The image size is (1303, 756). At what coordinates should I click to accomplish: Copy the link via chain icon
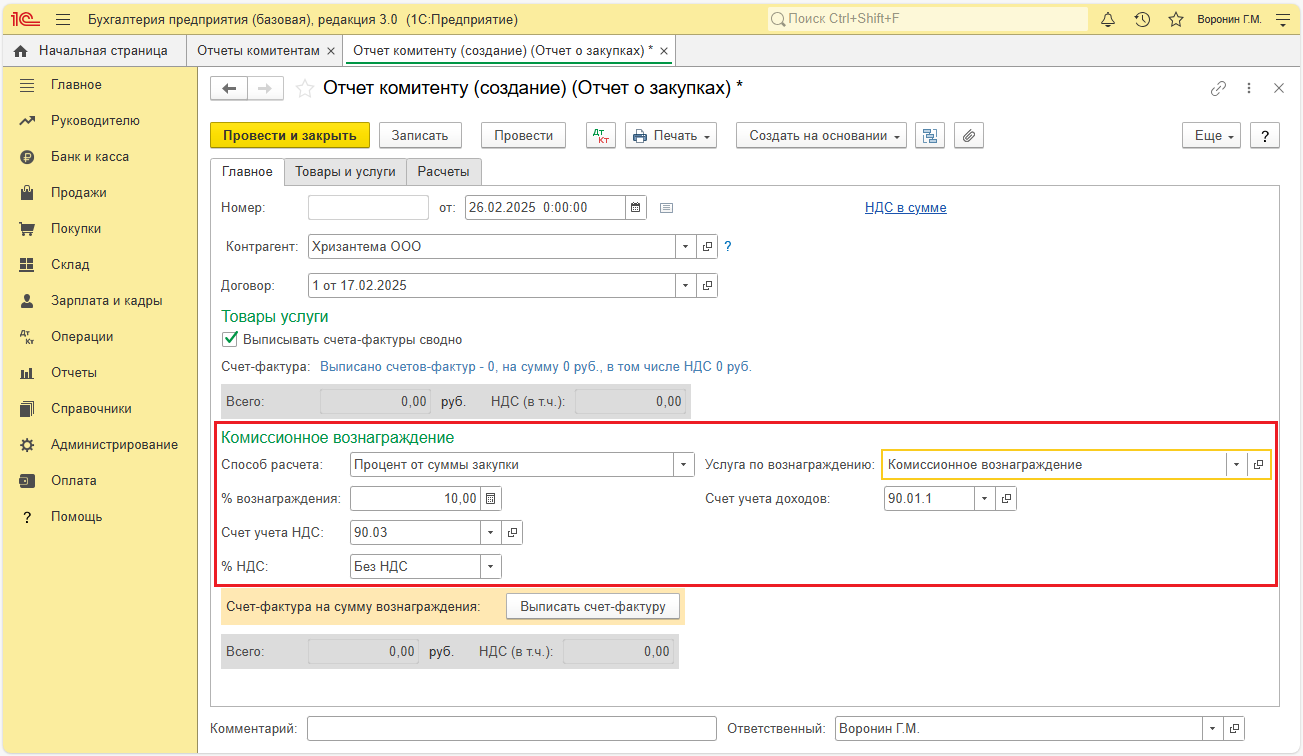tap(1218, 88)
